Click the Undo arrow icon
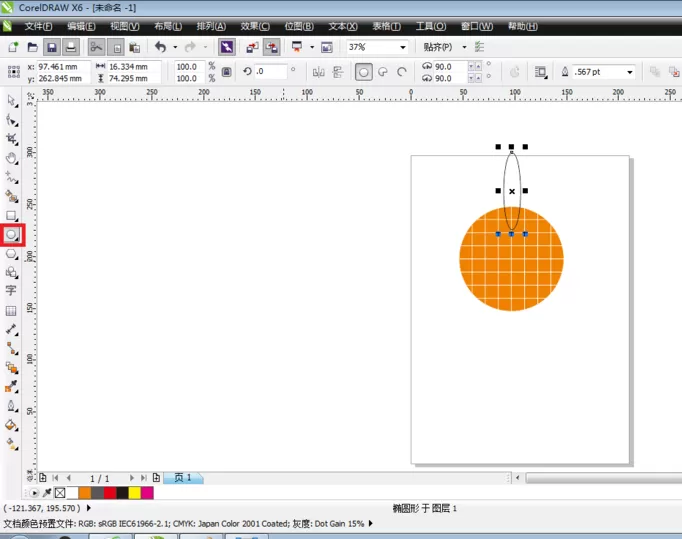 click(x=160, y=47)
